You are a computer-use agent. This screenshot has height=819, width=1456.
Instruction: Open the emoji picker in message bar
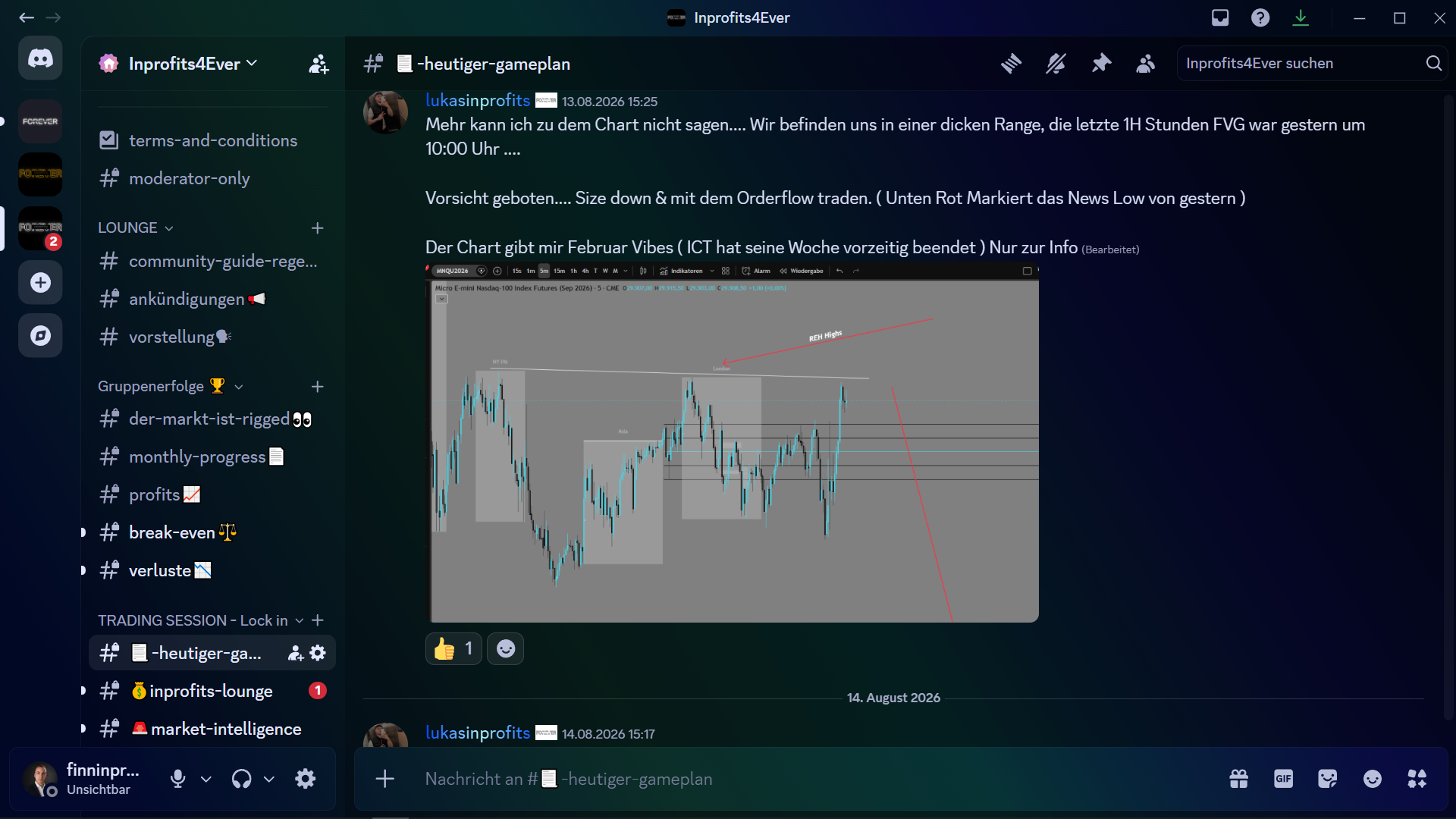pos(1373,779)
